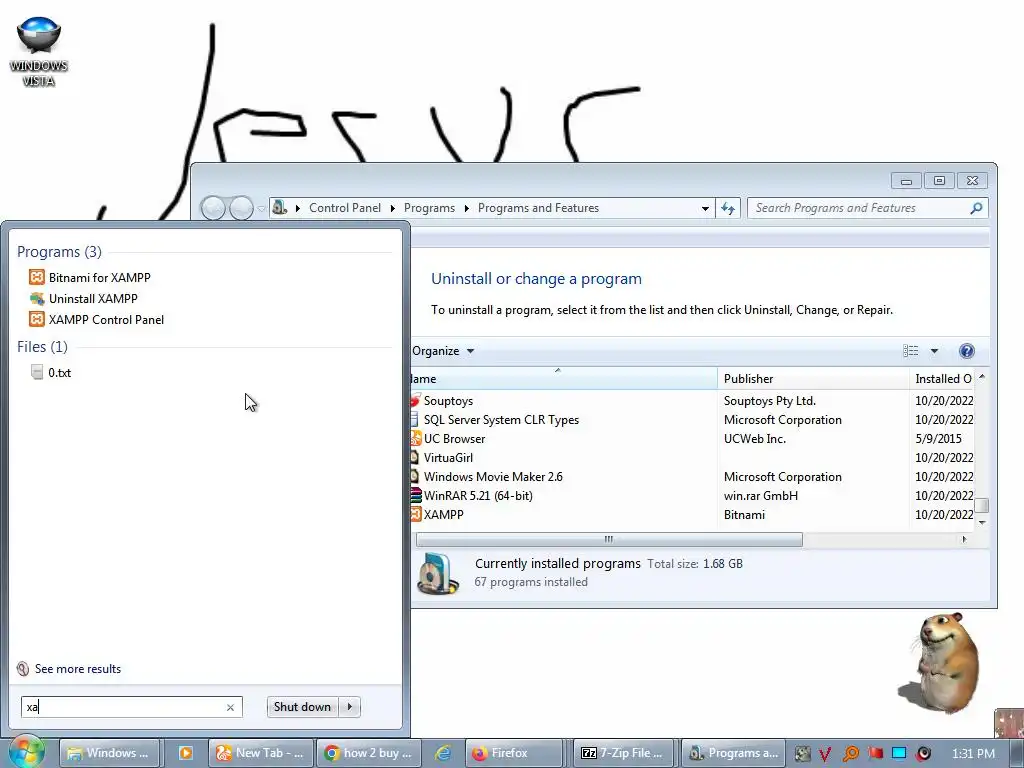Screen dimensions: 1024x768
Task: Switch to 7-Zip File Manager taskbar button
Action: (624, 753)
